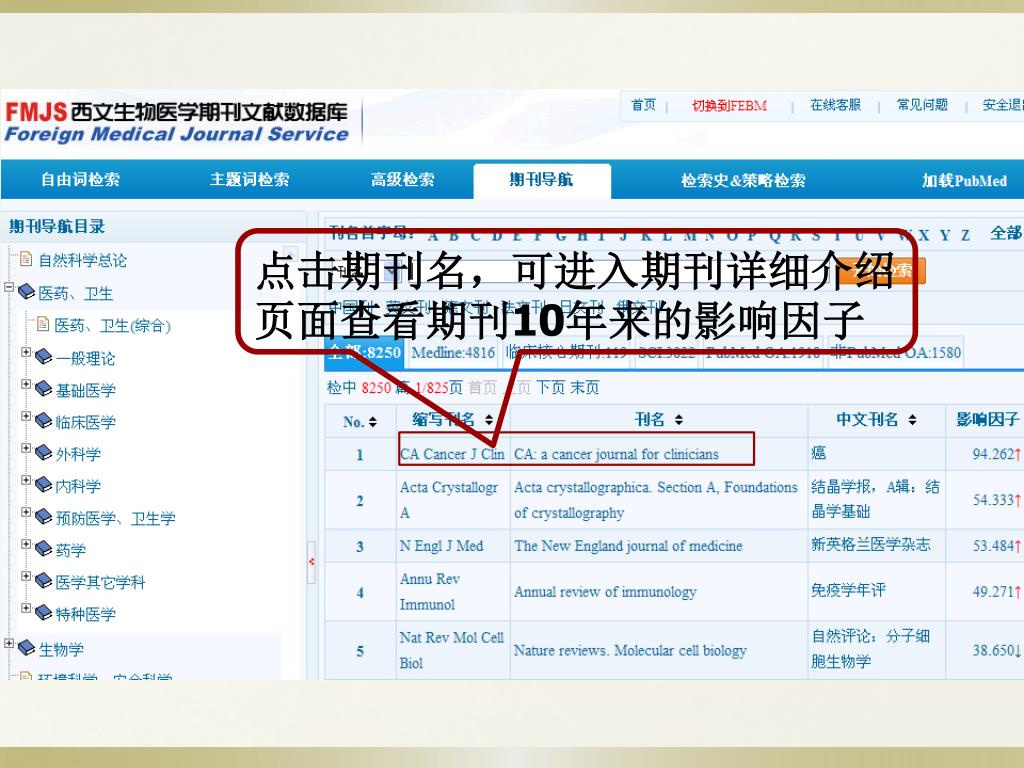The height and width of the screenshot is (768, 1024).
Task: Expand the 外科学 node
Action: [x=26, y=448]
